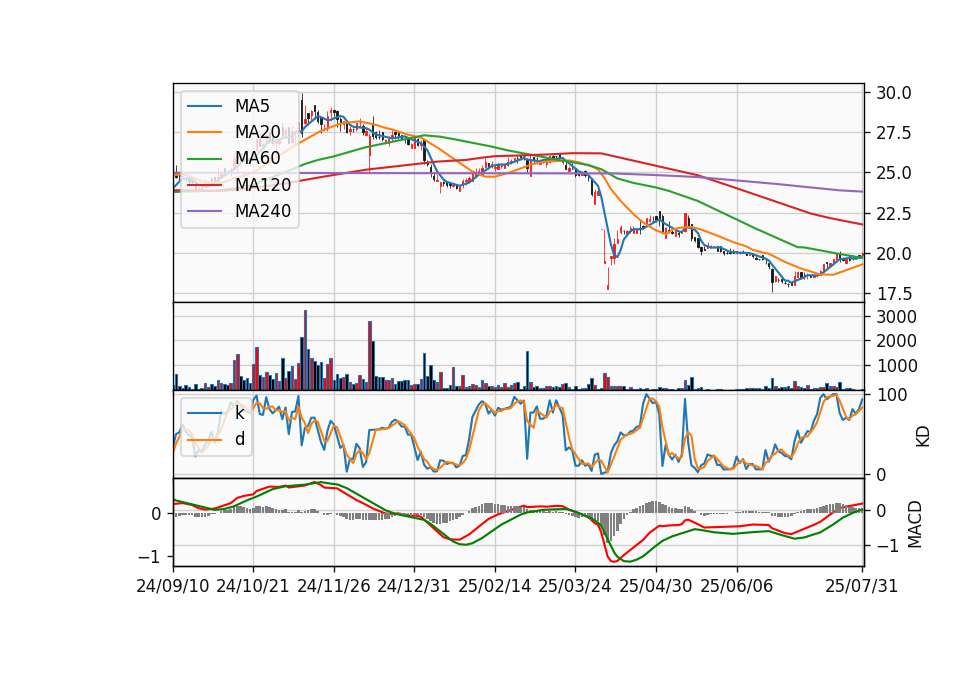Screen dimensions: 960x690
Task: Click the −1 label on left MACD axis
Action: coord(150,557)
